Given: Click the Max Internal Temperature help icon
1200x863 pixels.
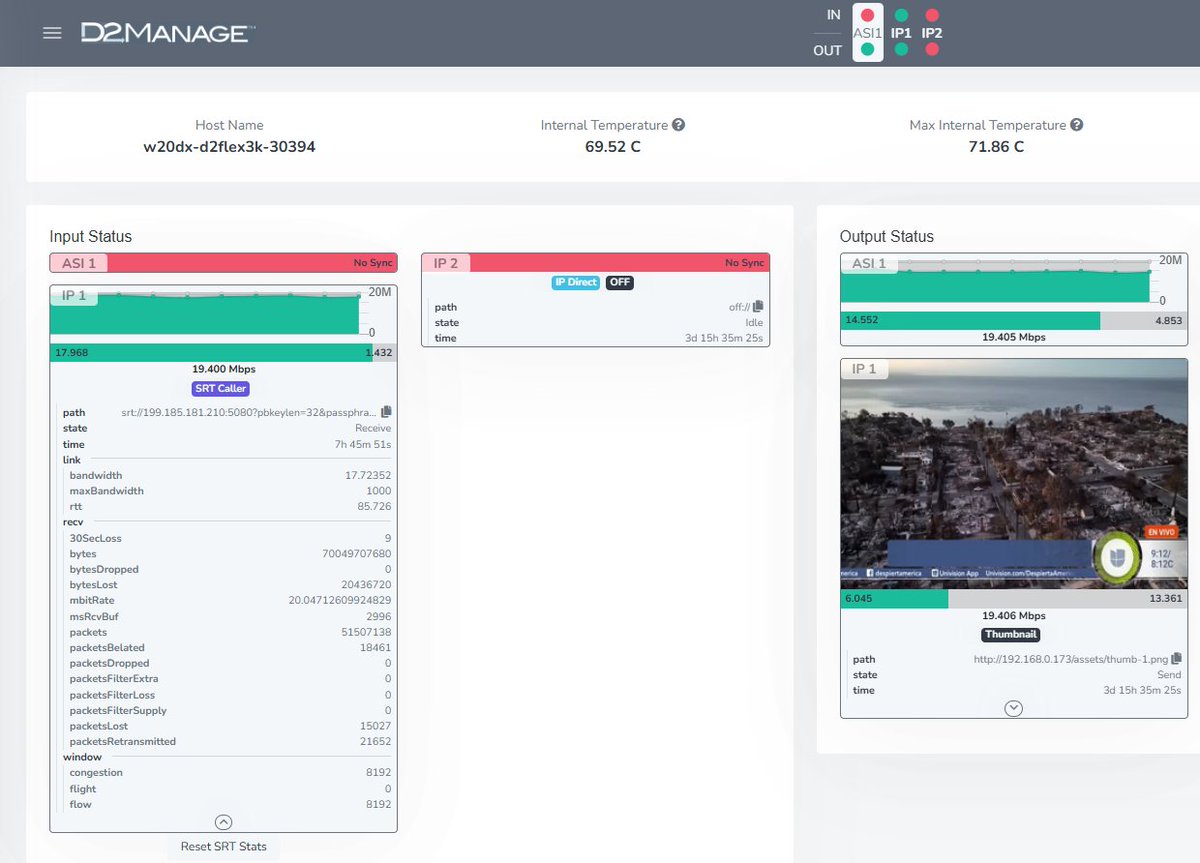Looking at the screenshot, I should click(x=1076, y=125).
